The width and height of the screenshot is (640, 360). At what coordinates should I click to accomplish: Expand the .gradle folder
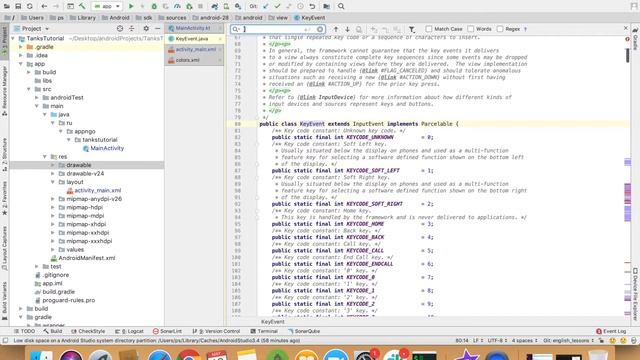coord(21,47)
